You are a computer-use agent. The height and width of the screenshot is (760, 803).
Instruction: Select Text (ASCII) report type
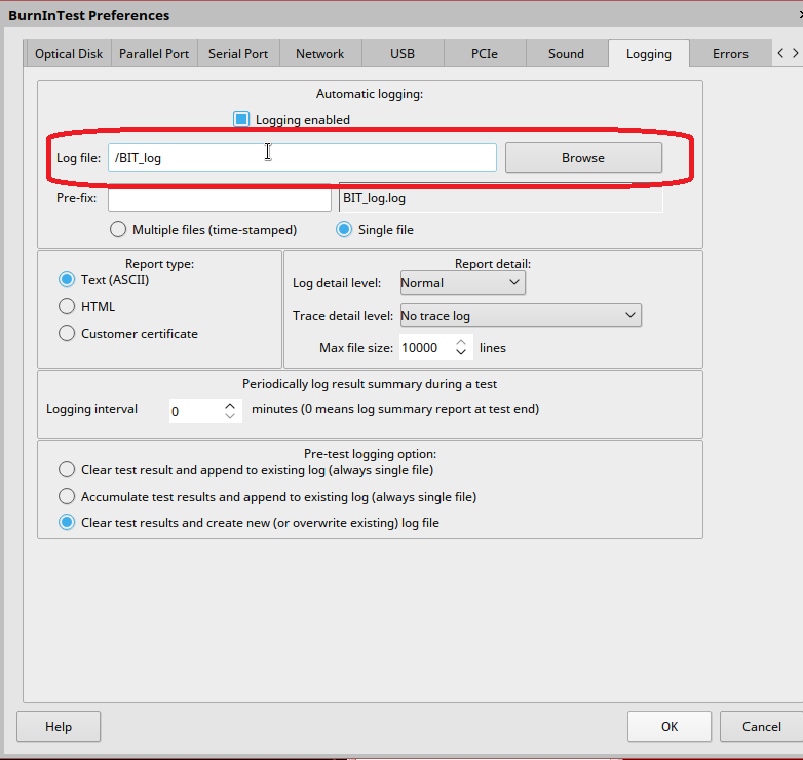[x=67, y=280]
